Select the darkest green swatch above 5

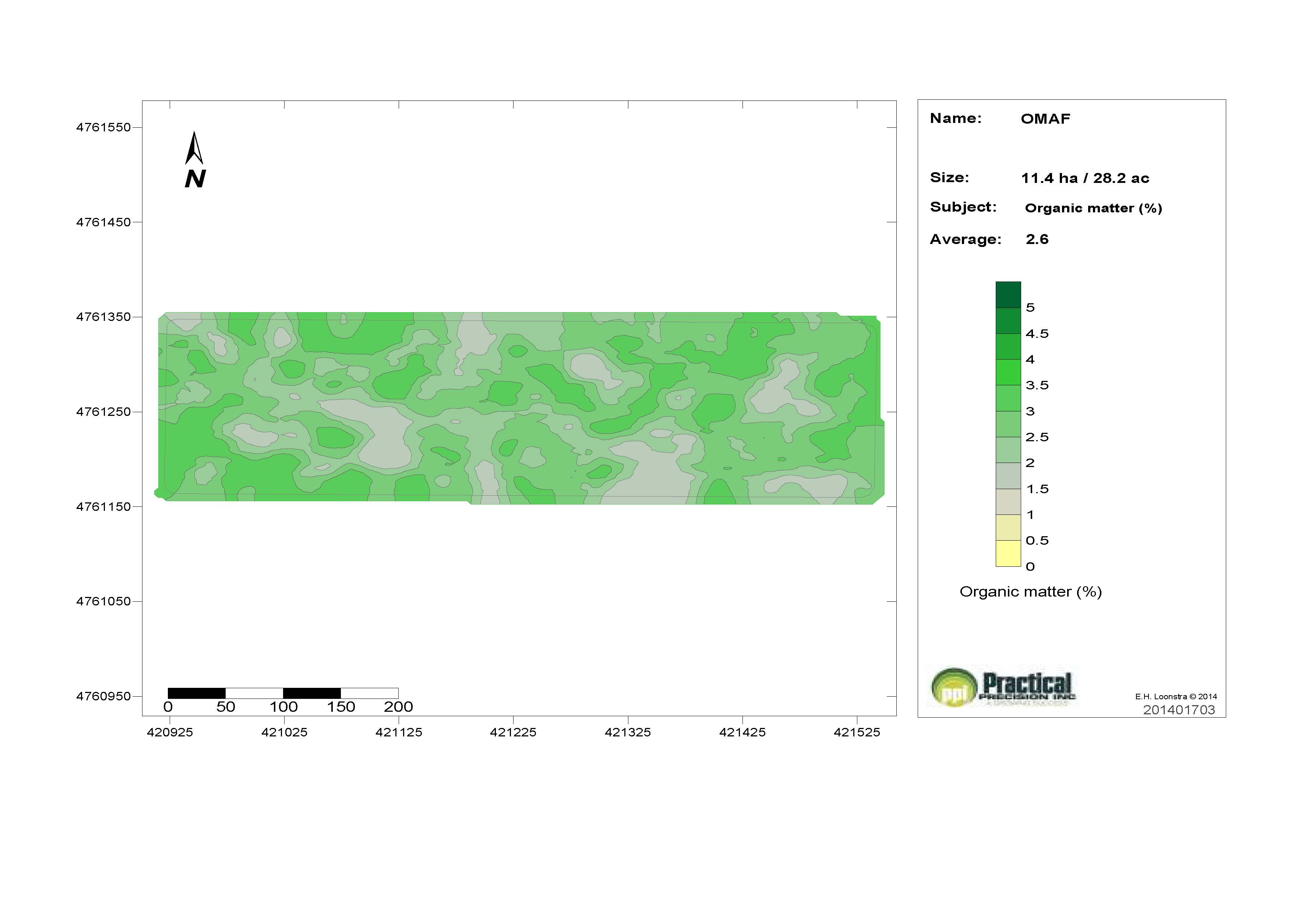pyautogui.click(x=1008, y=294)
